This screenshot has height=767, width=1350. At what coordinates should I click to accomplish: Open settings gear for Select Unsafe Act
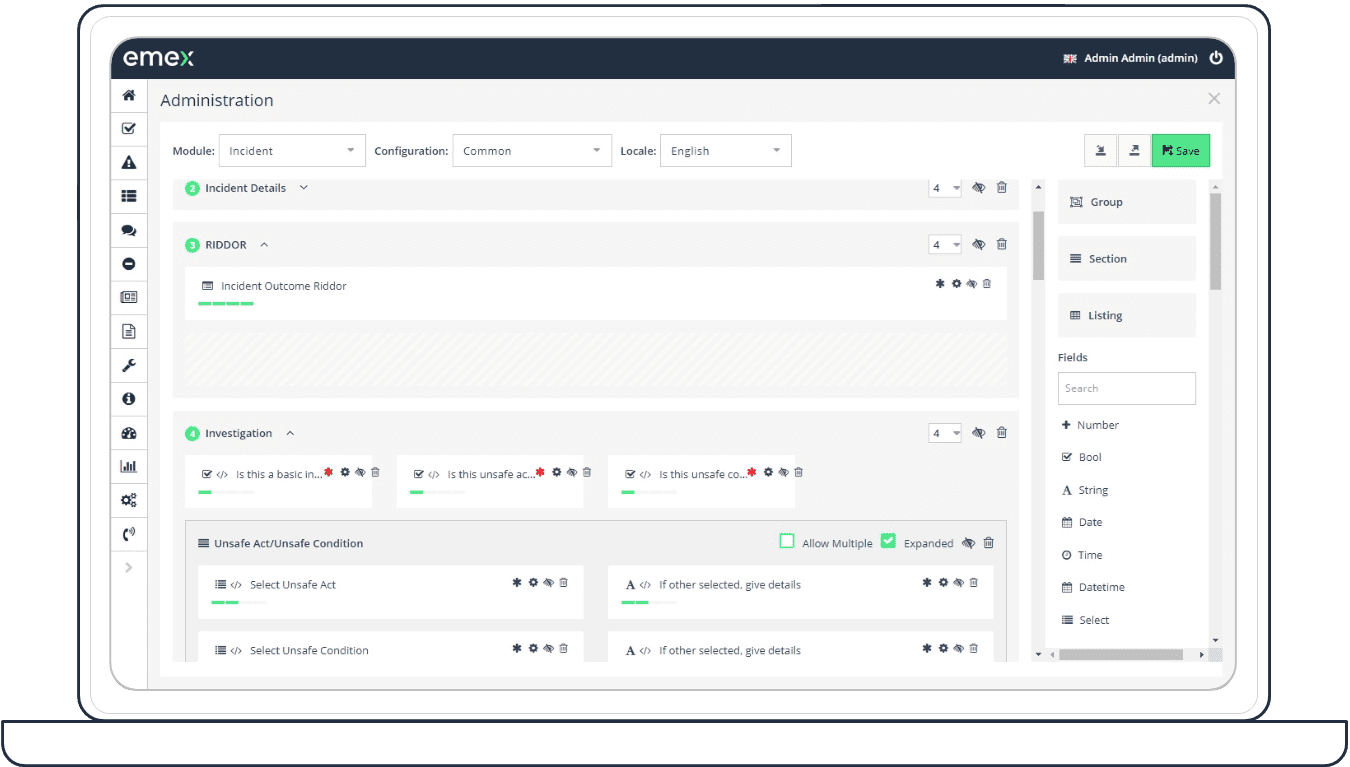[533, 582]
